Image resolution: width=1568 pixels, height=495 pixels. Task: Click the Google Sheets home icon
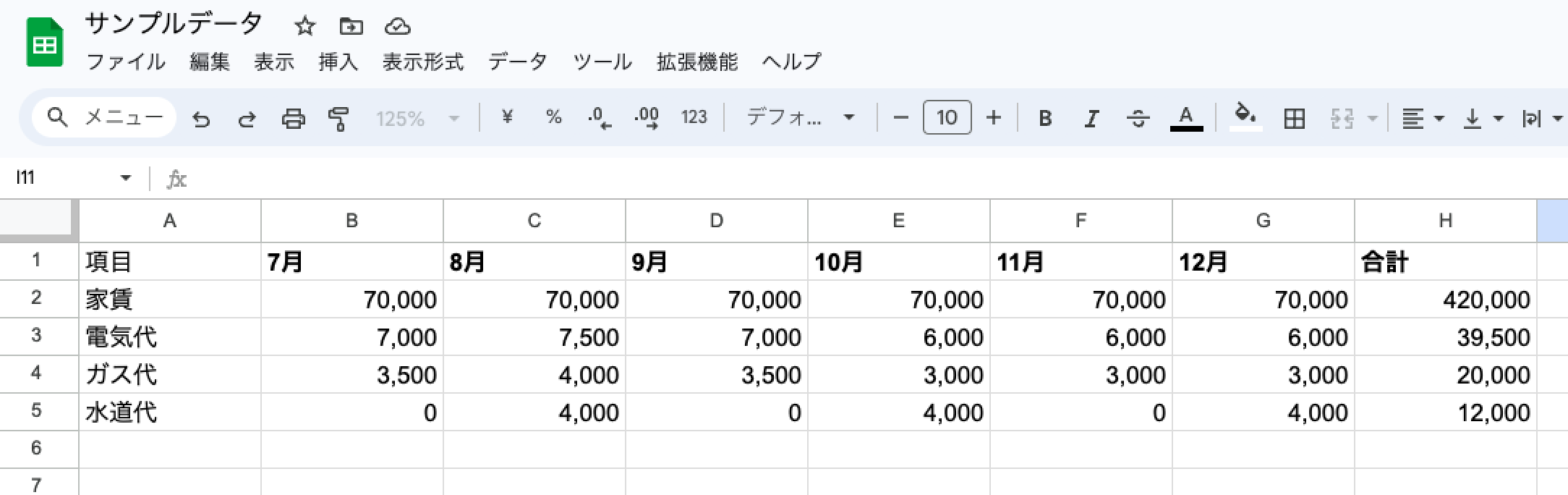pyautogui.click(x=44, y=43)
